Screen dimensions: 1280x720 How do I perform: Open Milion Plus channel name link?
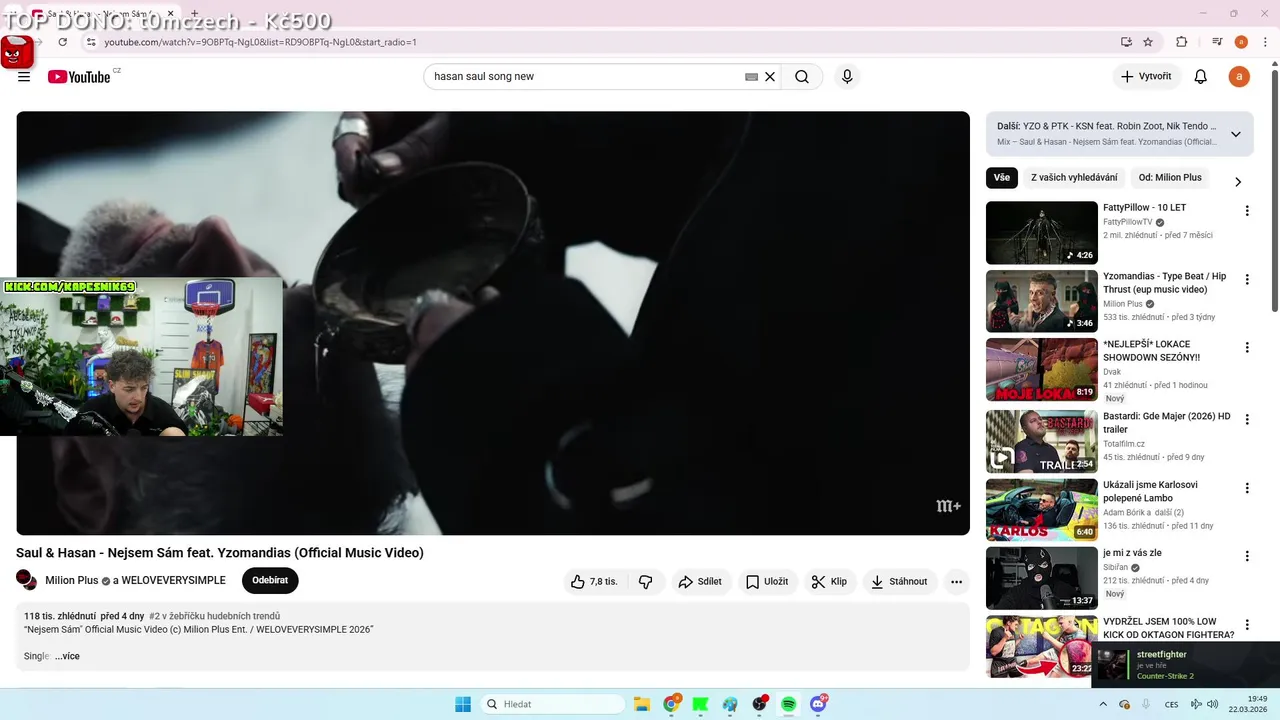pos(71,581)
